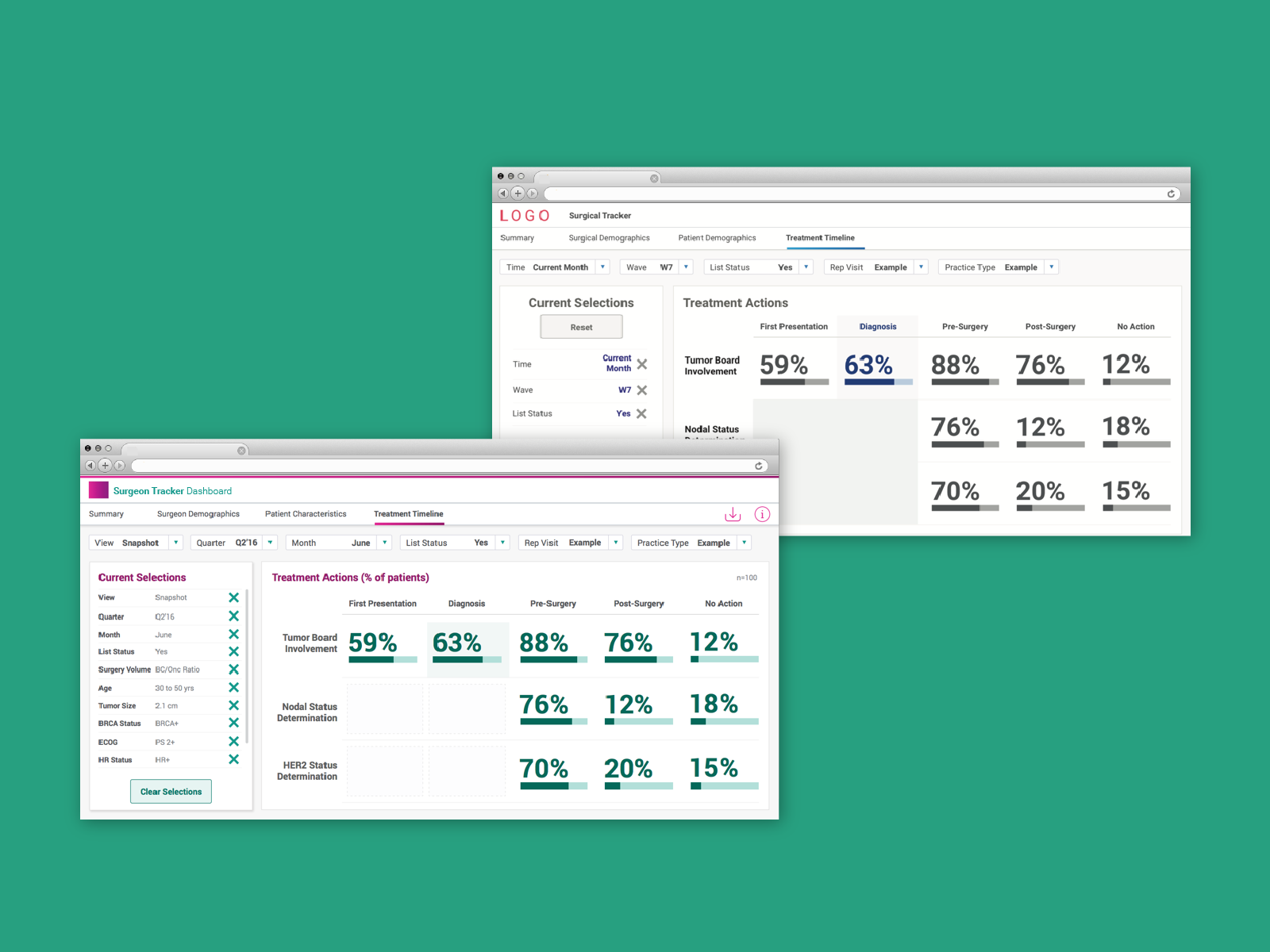This screenshot has height=952, width=1270.
Task: Reload page in front browser window
Action: coord(759,466)
